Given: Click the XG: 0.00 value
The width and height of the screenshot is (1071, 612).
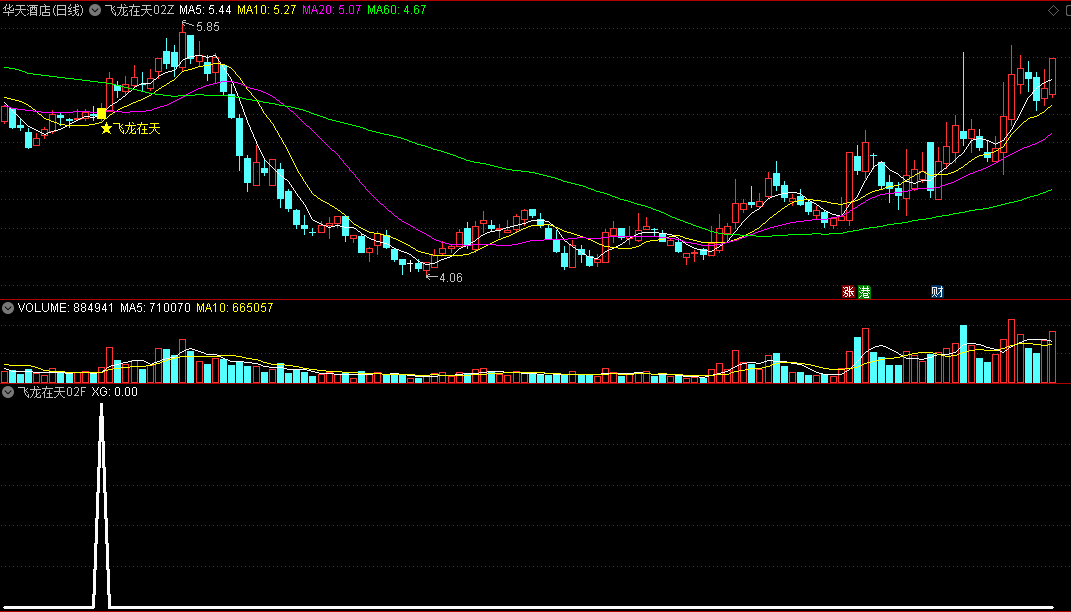Looking at the screenshot, I should 114,392.
